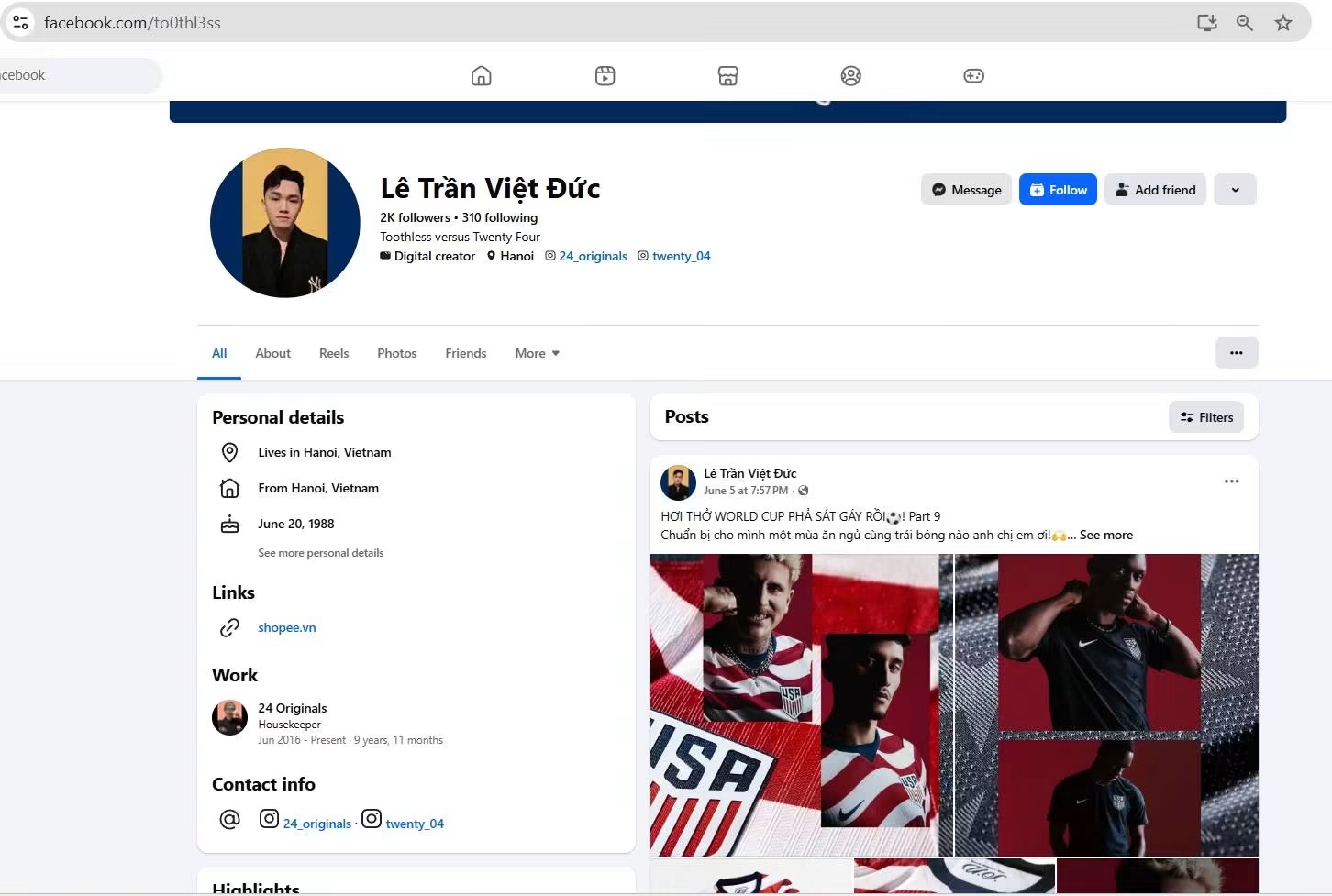The height and width of the screenshot is (896, 1332).
Task: Click the site information icon in address bar
Action: 20,22
